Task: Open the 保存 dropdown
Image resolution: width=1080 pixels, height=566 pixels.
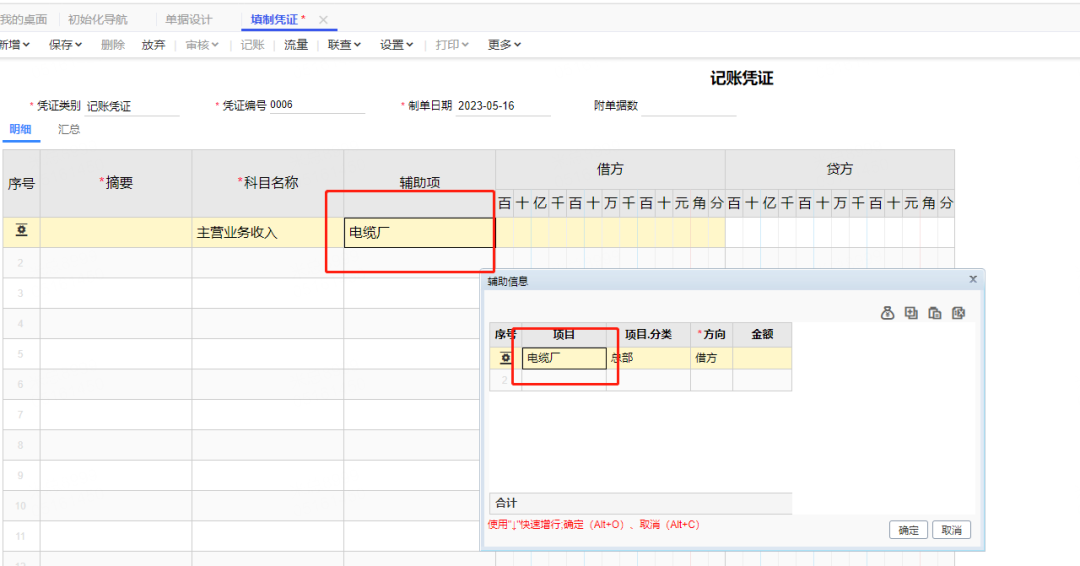Action: pyautogui.click(x=66, y=45)
